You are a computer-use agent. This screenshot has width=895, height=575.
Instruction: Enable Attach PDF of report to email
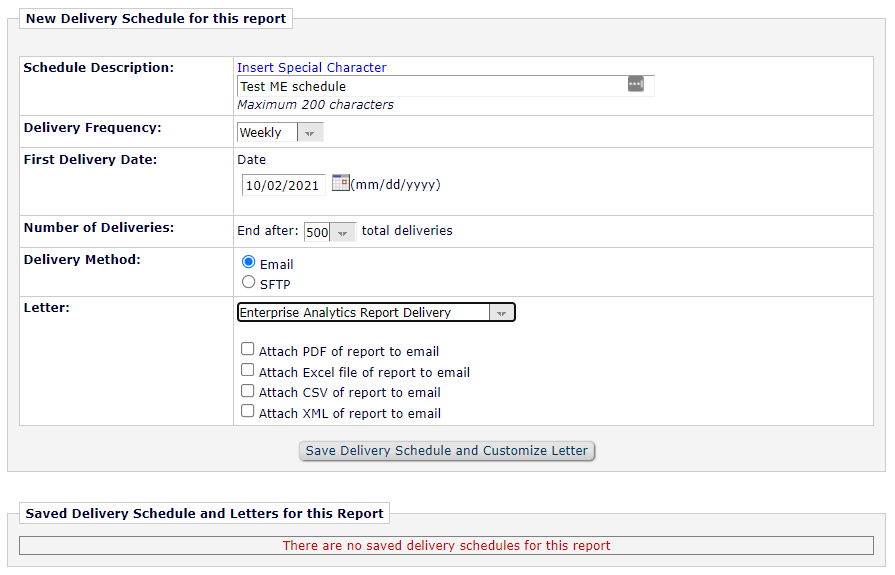(248, 350)
